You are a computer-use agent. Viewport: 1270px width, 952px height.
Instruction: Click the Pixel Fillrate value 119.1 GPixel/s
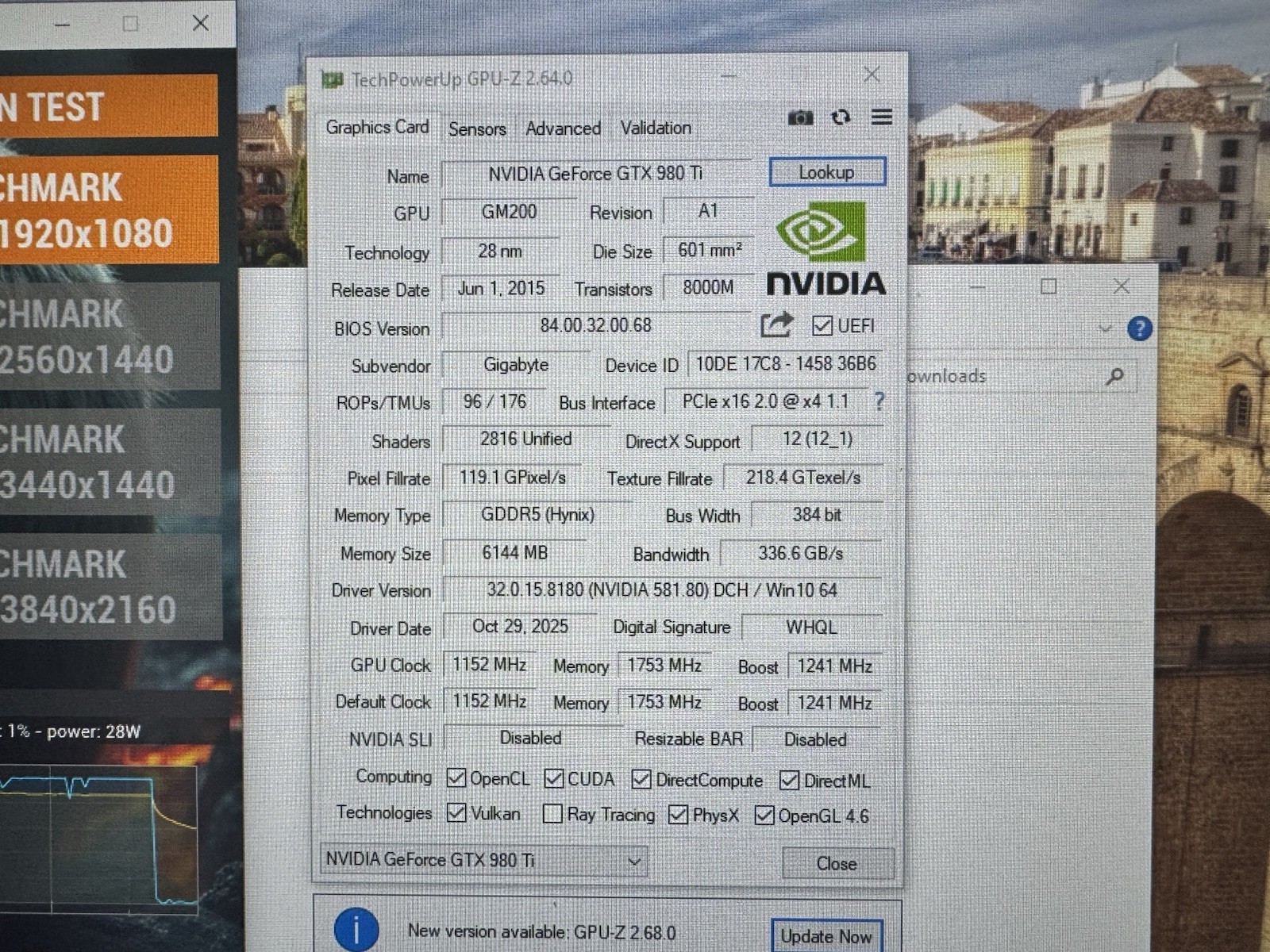(x=512, y=477)
